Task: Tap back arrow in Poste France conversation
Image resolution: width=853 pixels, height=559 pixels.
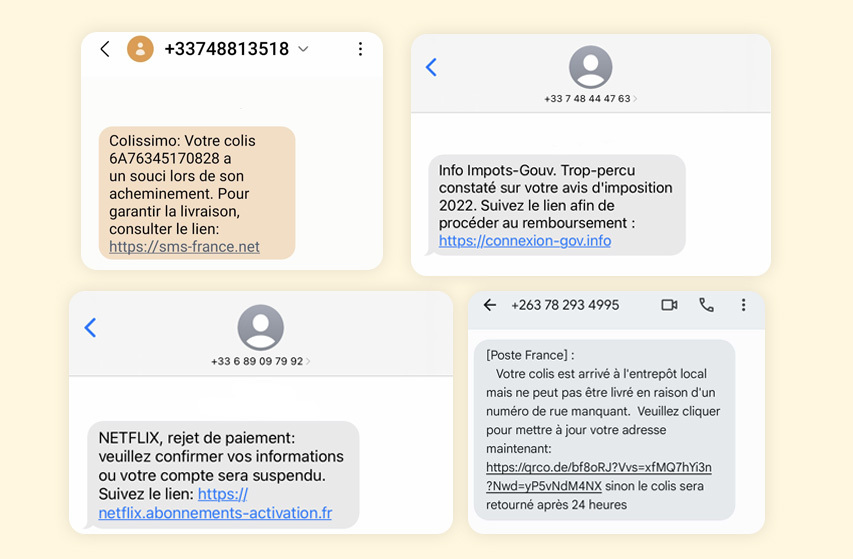Action: pos(489,305)
